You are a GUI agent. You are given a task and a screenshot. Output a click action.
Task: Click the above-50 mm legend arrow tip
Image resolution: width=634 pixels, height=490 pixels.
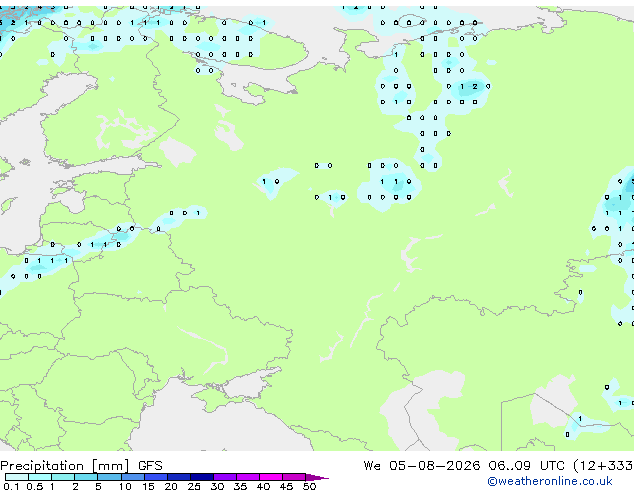pyautogui.click(x=317, y=477)
